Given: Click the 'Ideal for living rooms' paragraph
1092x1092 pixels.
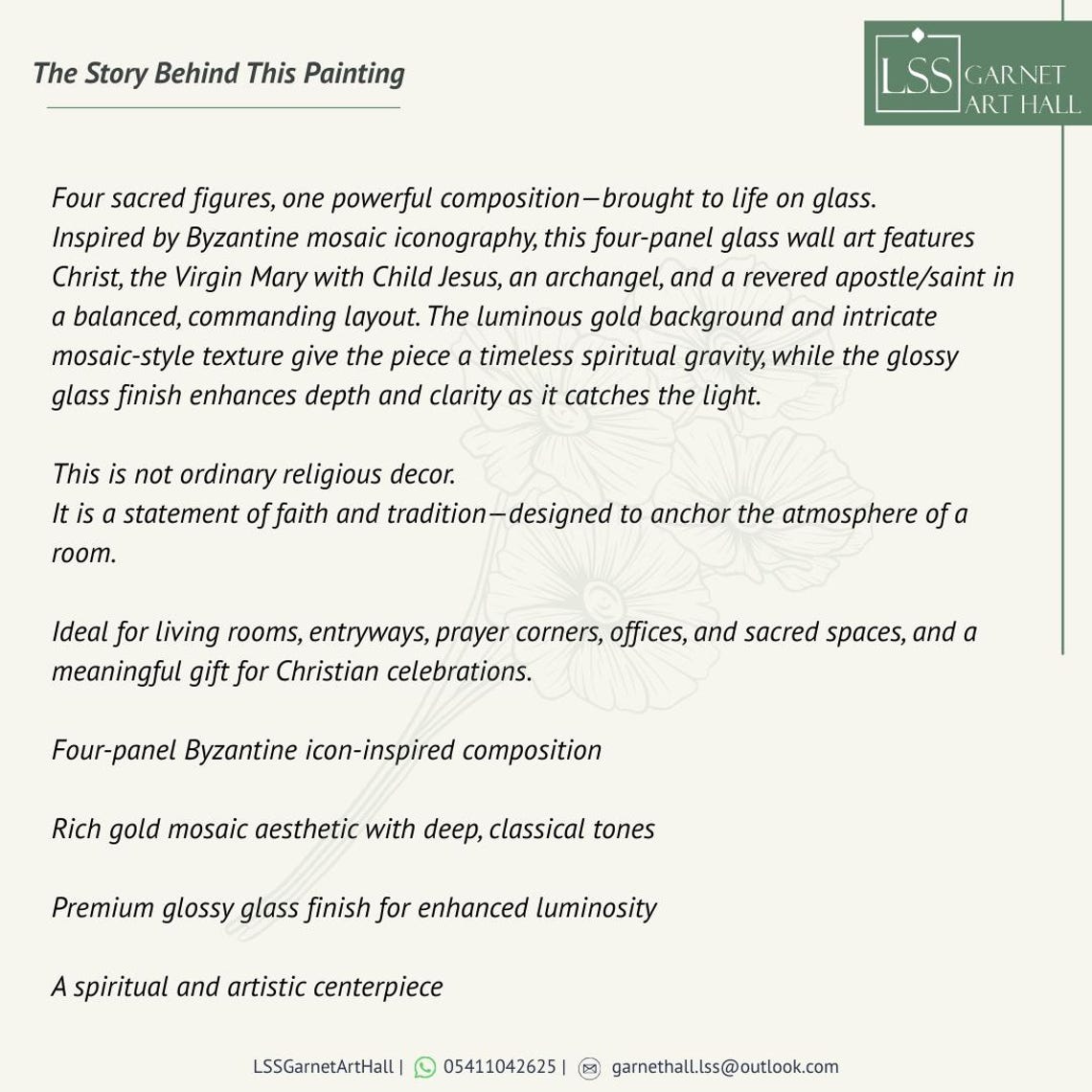Looking at the screenshot, I should [514, 652].
